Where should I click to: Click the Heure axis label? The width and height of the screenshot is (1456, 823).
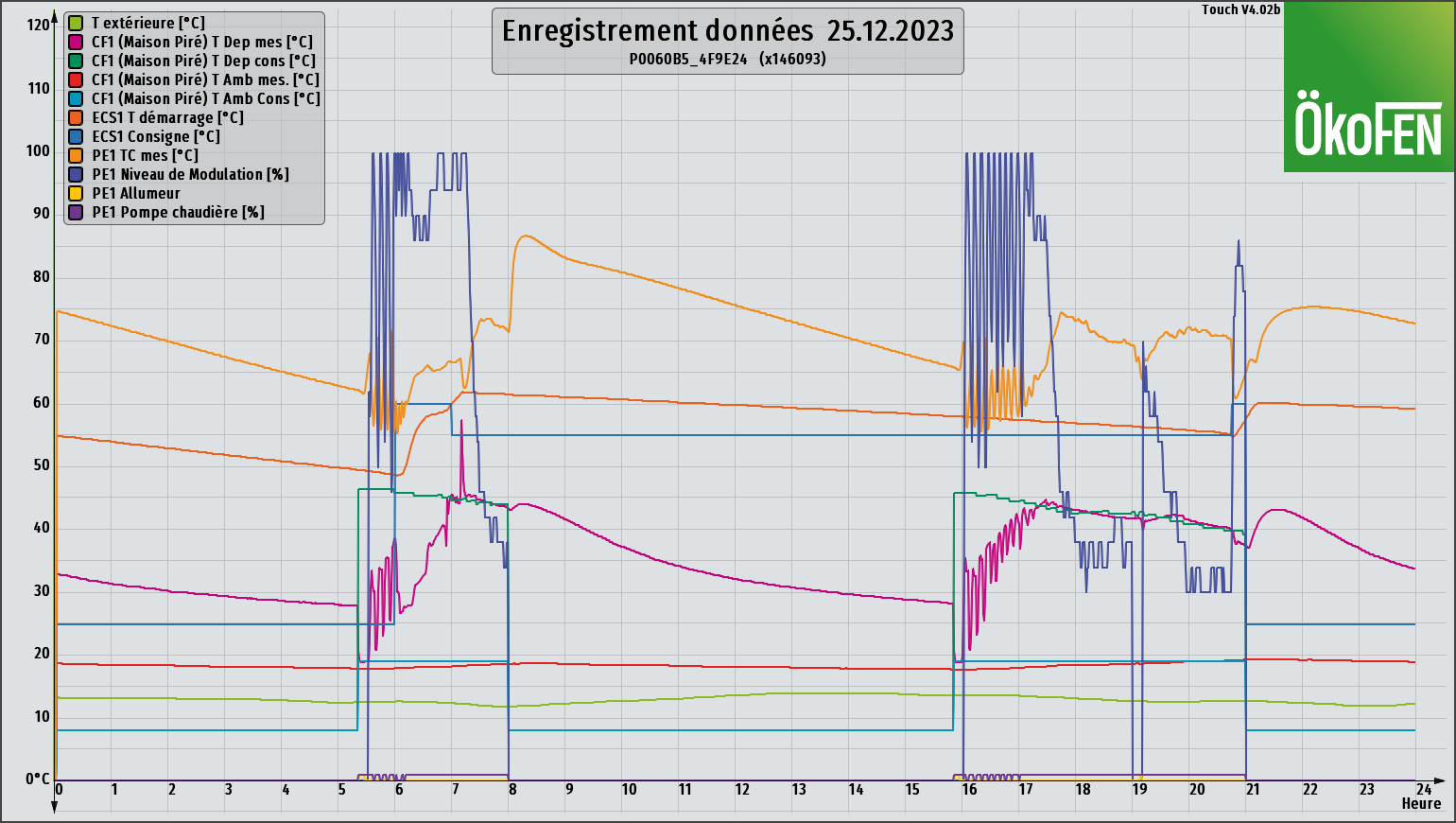coord(1421,803)
